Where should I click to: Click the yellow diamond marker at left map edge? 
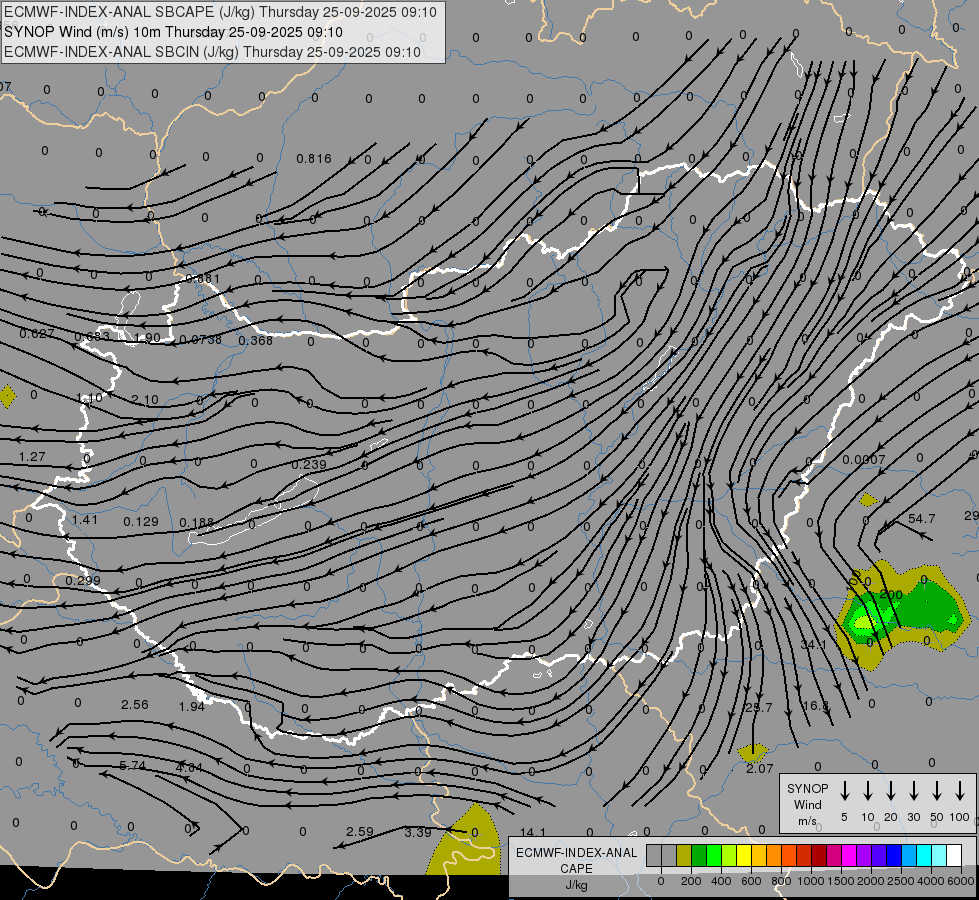pyautogui.click(x=7, y=397)
